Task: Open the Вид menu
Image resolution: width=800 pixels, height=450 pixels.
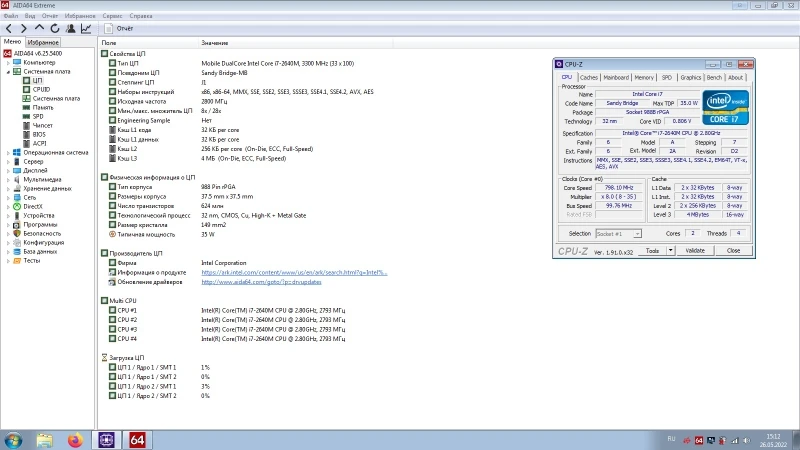Action: tap(30, 16)
